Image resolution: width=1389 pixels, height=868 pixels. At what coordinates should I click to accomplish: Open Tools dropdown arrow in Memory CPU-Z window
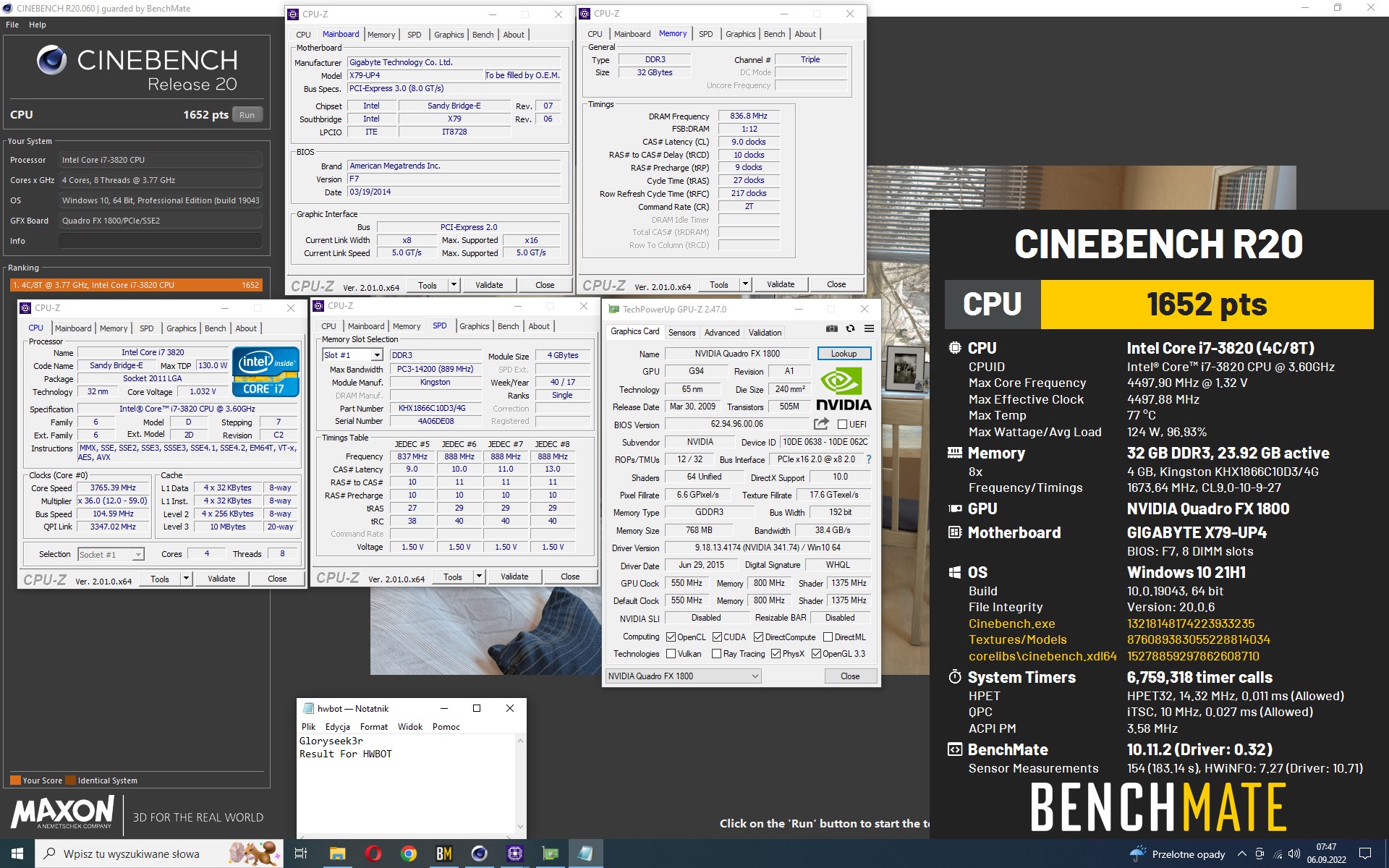pyautogui.click(x=745, y=284)
